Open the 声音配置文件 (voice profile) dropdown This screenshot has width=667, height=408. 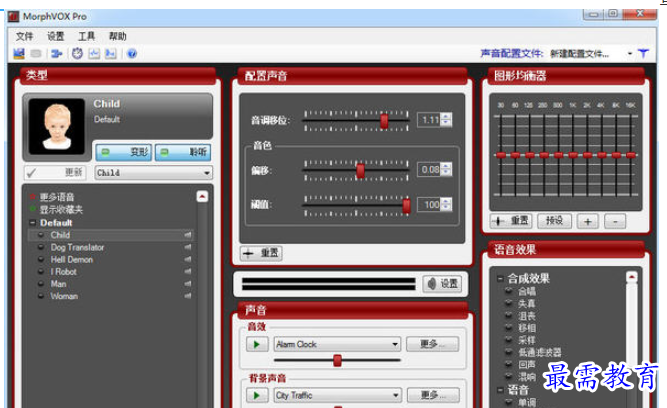tap(630, 54)
